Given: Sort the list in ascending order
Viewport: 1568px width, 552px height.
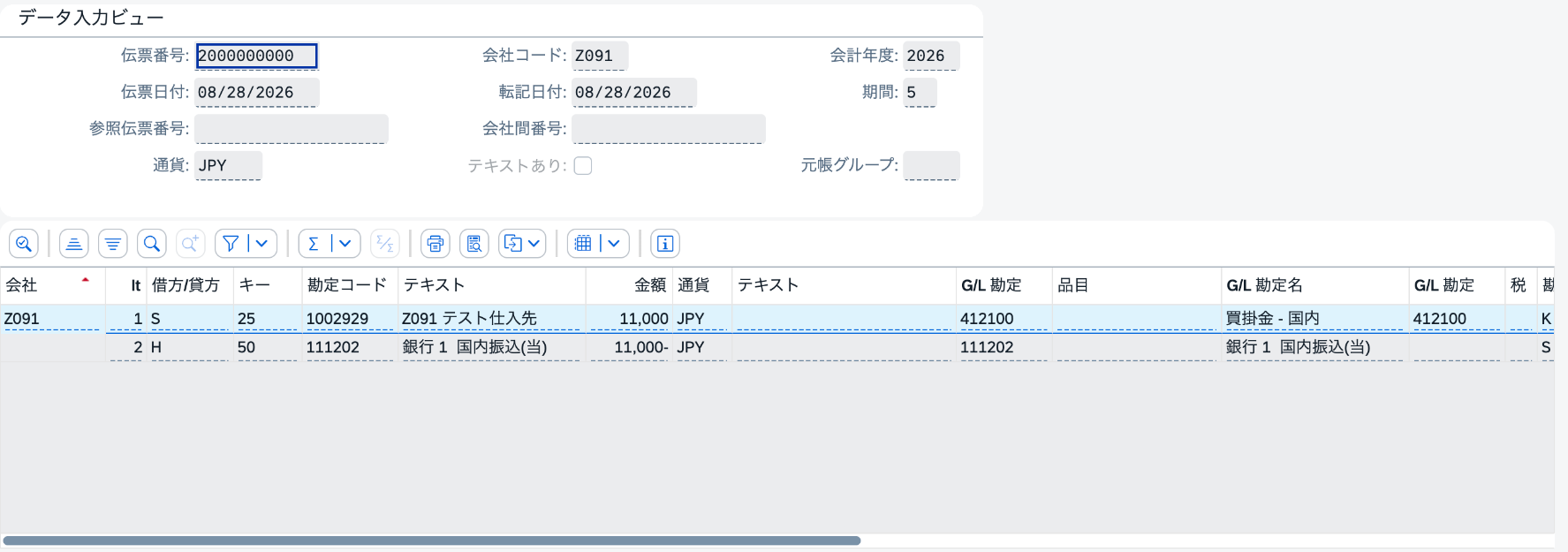Looking at the screenshot, I should (74, 244).
